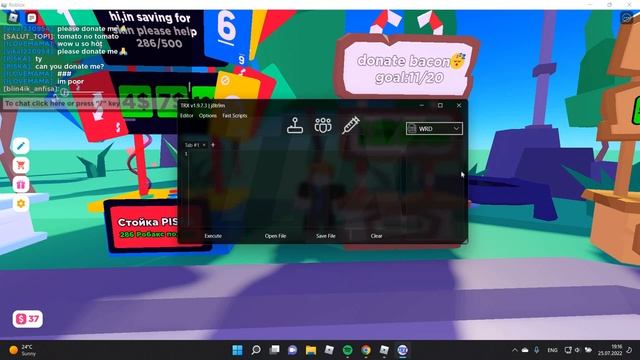Open the orange gear settings icon in game
Viewport: 640px width, 360px height.
click(21, 203)
